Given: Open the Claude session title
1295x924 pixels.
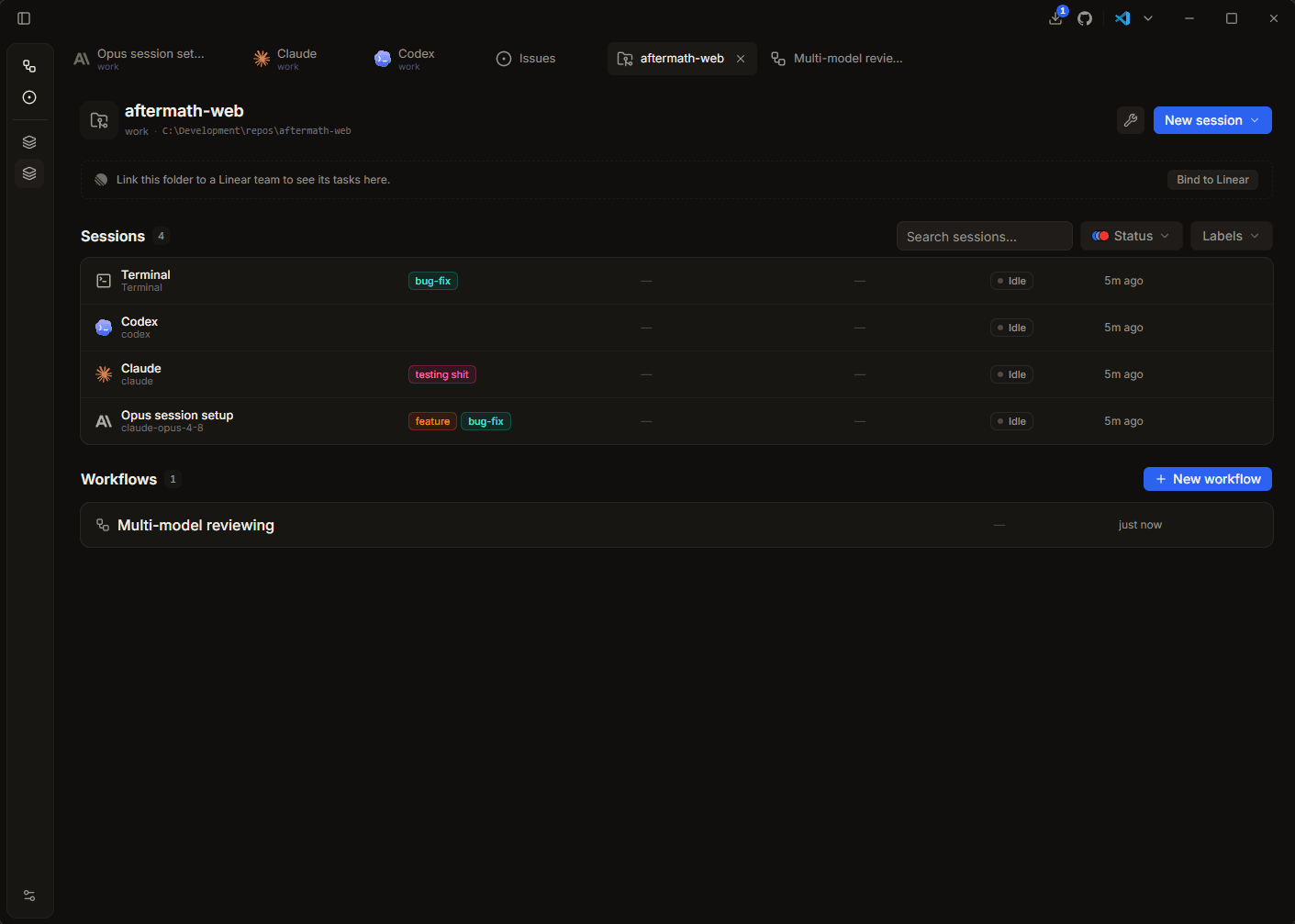Looking at the screenshot, I should 141,368.
